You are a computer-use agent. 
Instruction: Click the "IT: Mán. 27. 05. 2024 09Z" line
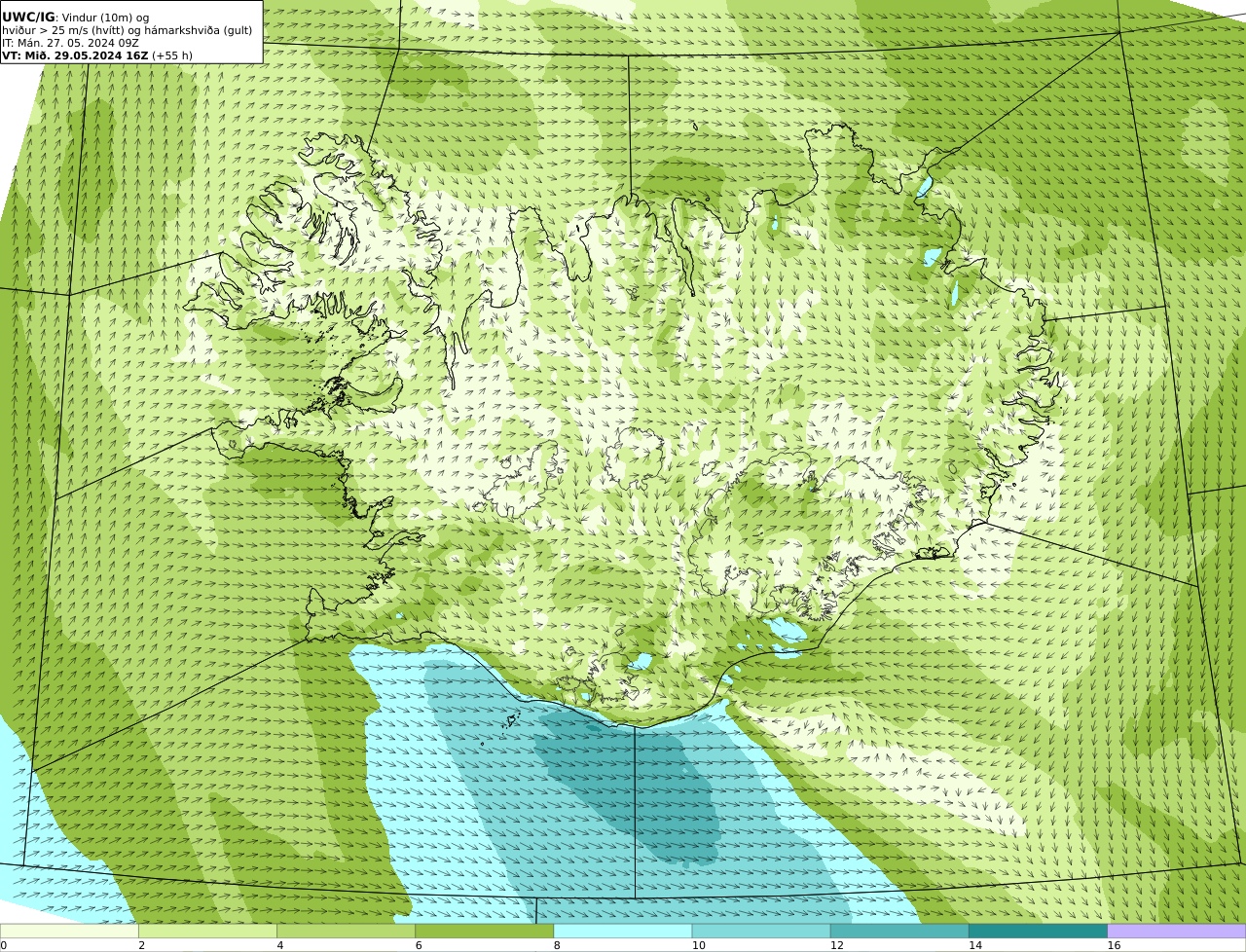coord(70,43)
